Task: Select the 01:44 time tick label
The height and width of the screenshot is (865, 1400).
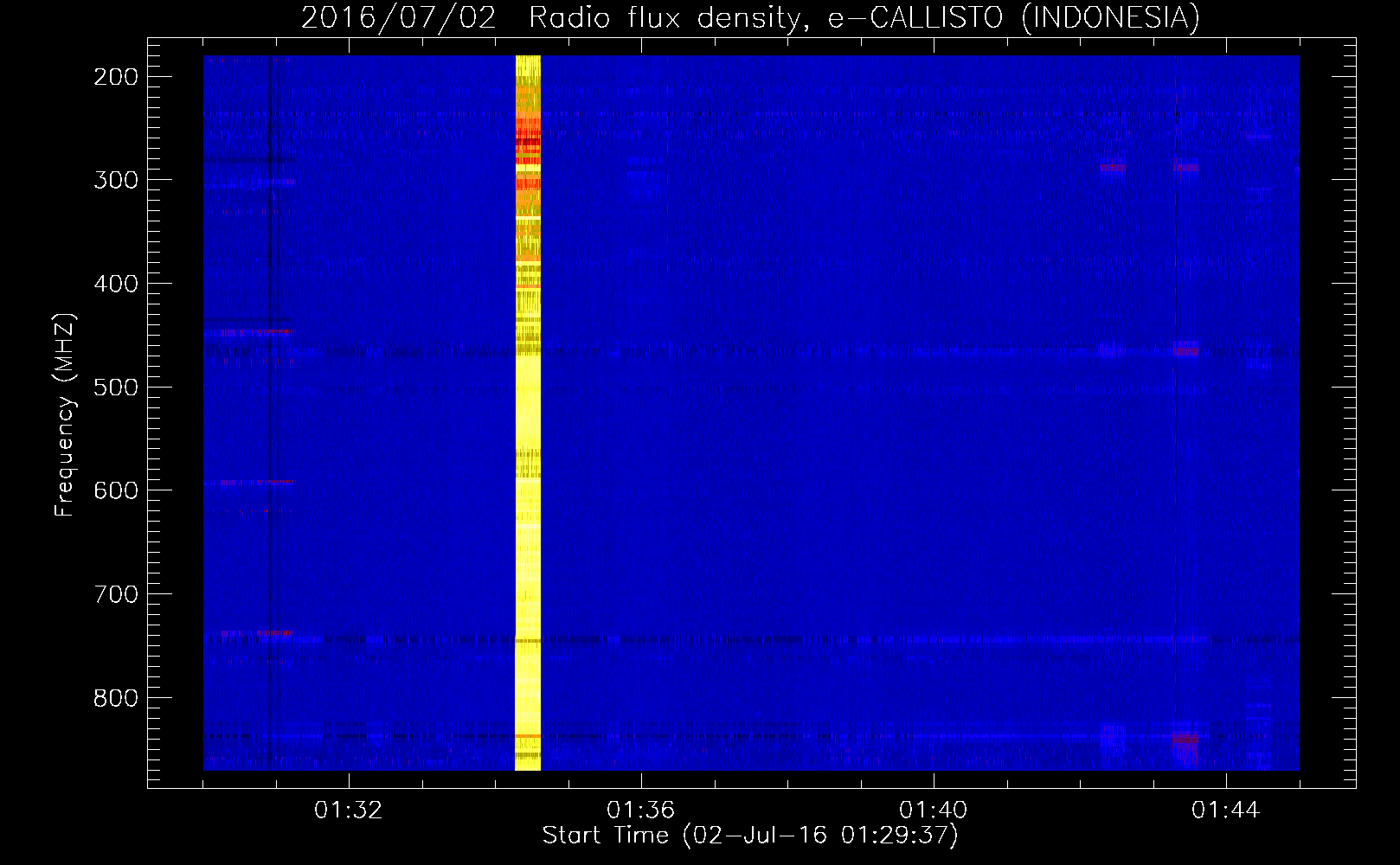Action: (1226, 811)
